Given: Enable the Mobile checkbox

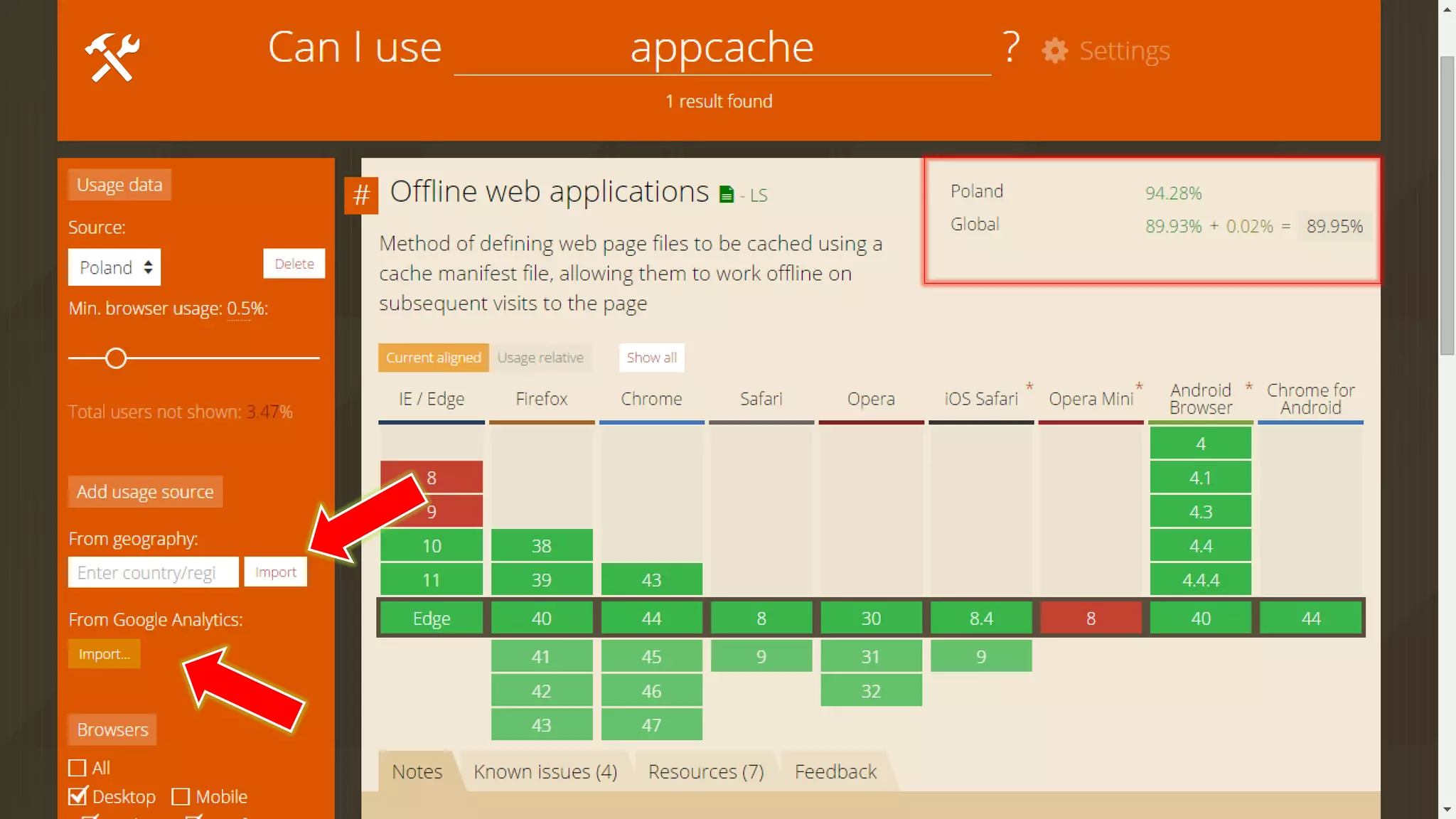Looking at the screenshot, I should point(181,796).
